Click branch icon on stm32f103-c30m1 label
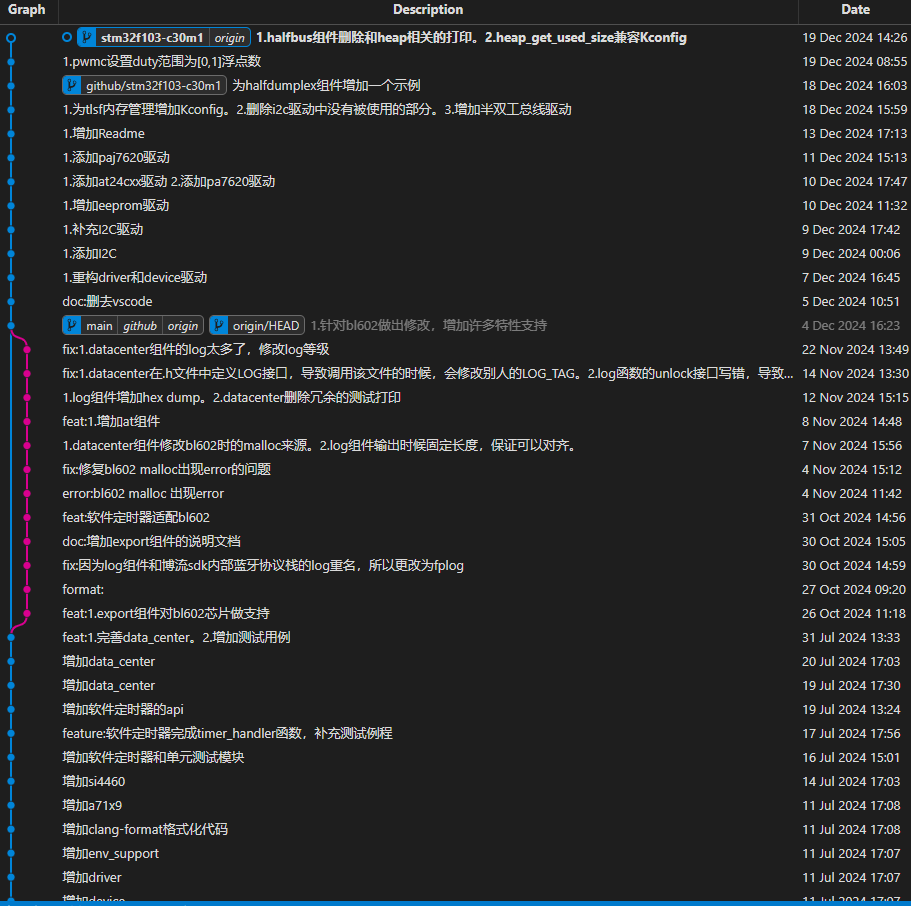This screenshot has width=911, height=906. (87, 38)
